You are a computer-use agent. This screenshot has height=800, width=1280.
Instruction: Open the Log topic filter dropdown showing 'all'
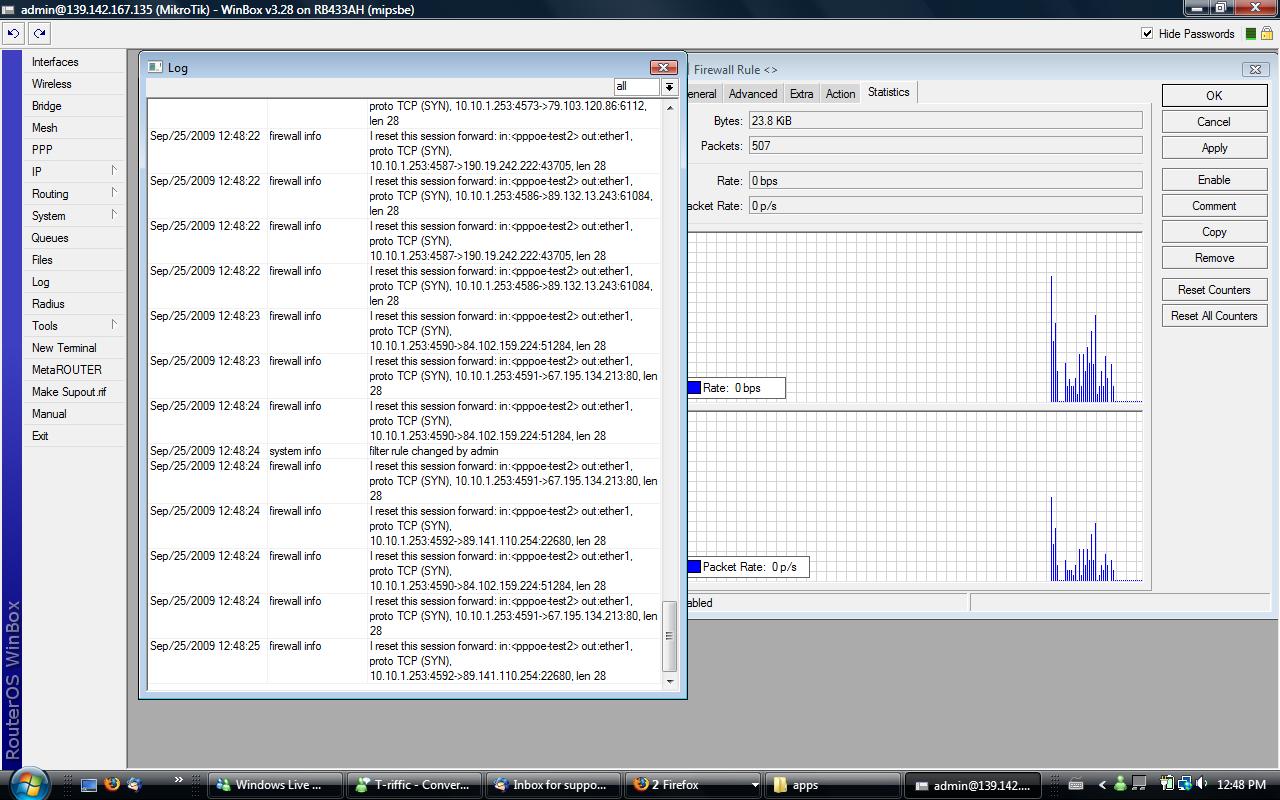pyautogui.click(x=670, y=87)
